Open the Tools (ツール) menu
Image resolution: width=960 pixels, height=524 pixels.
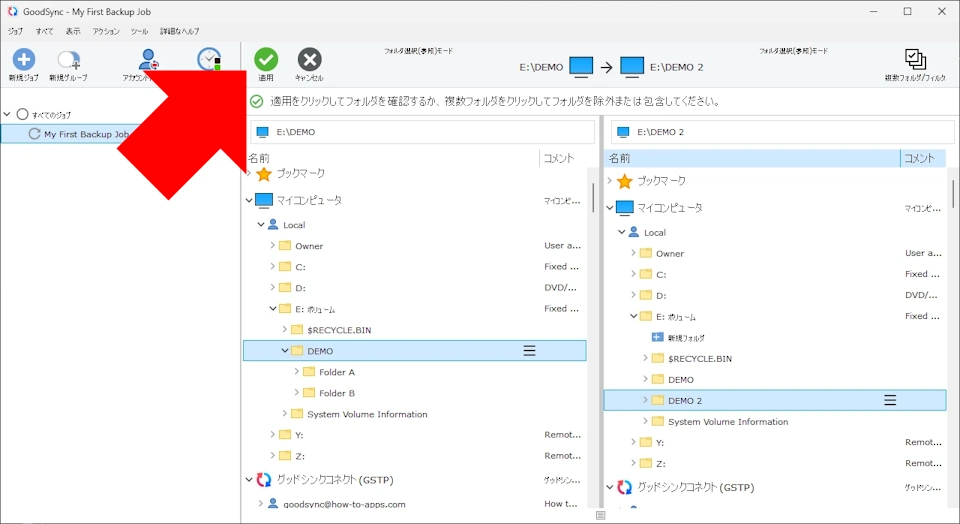[x=139, y=31]
